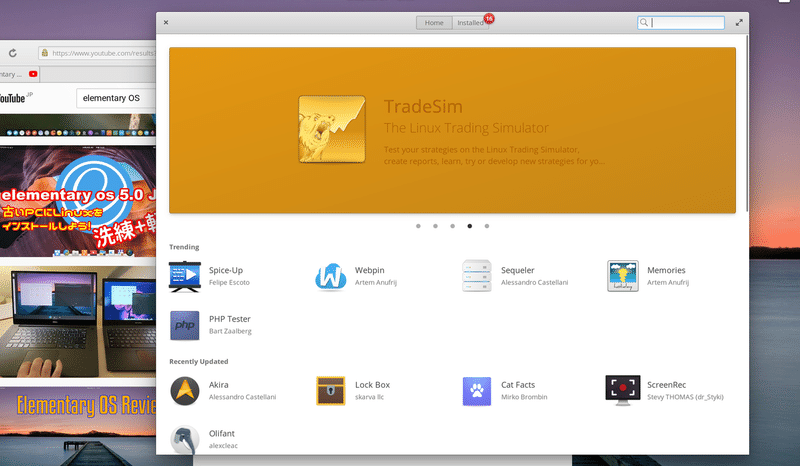Select the second banner carousel dot
The width and height of the screenshot is (800, 466).
(x=435, y=226)
